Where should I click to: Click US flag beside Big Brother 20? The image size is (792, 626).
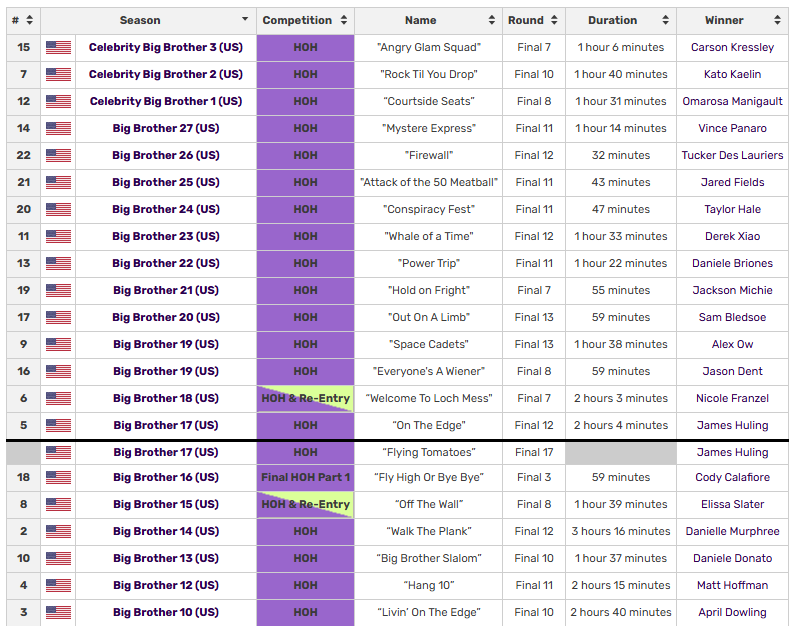click(x=58, y=317)
